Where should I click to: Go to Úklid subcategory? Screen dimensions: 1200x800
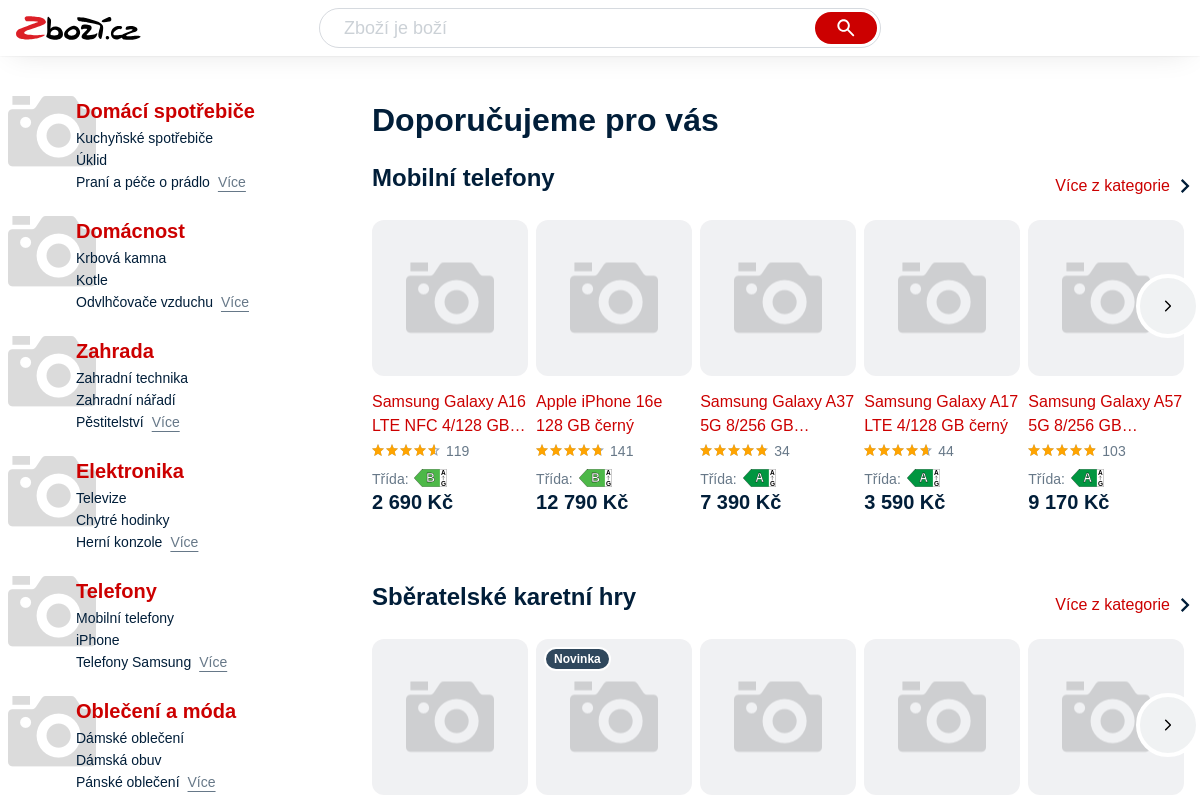click(91, 160)
